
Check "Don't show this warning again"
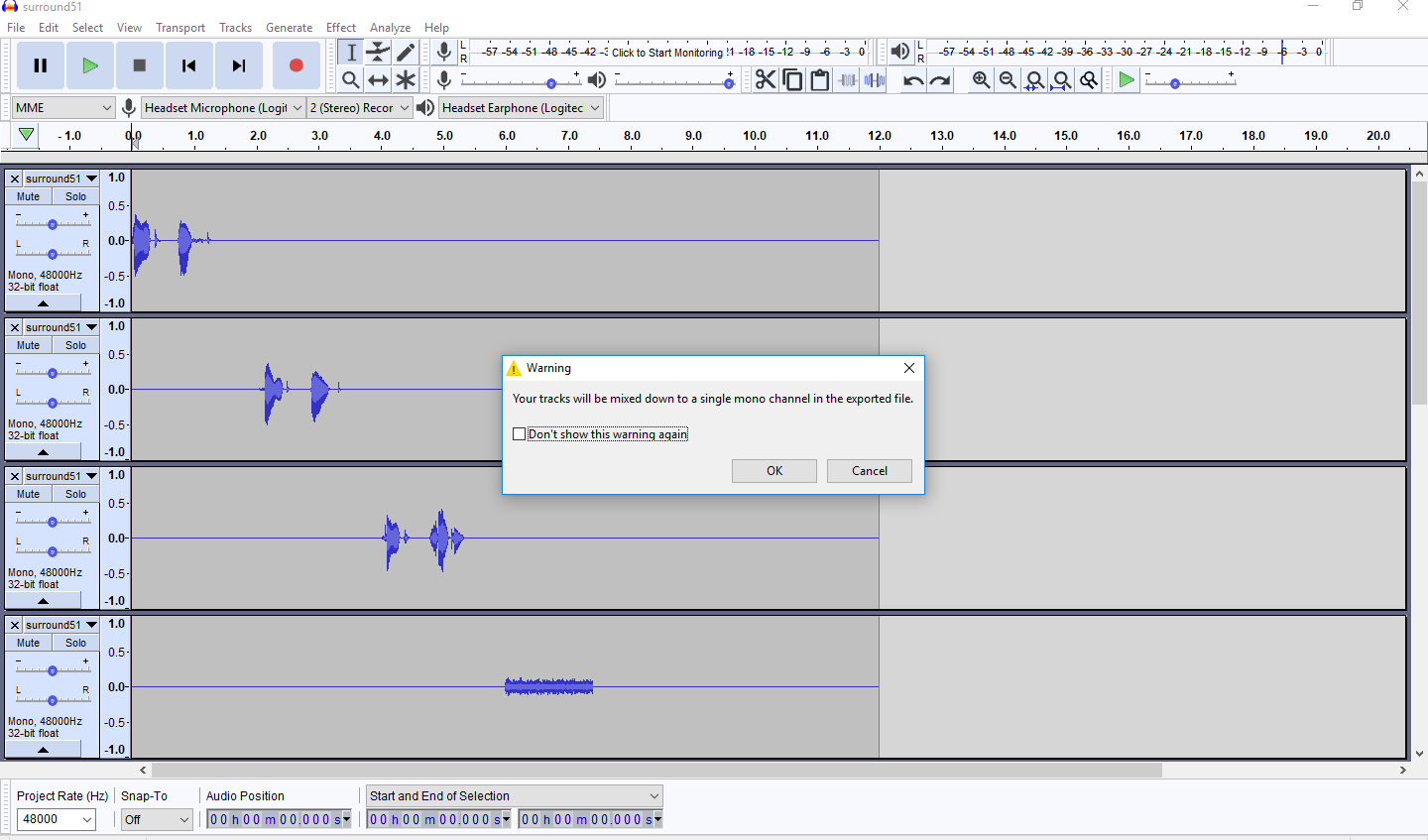tap(519, 433)
